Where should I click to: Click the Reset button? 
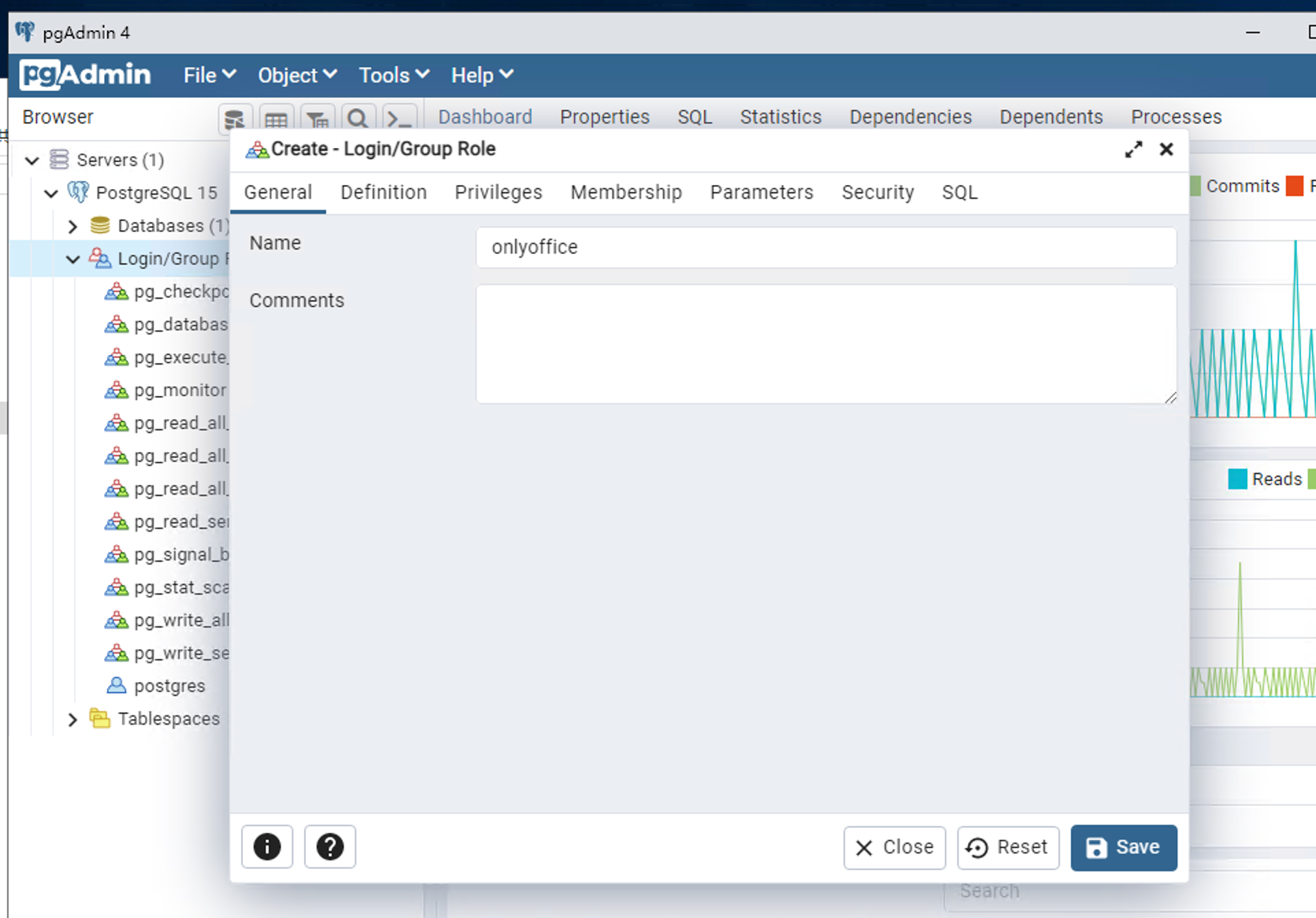coord(1008,847)
